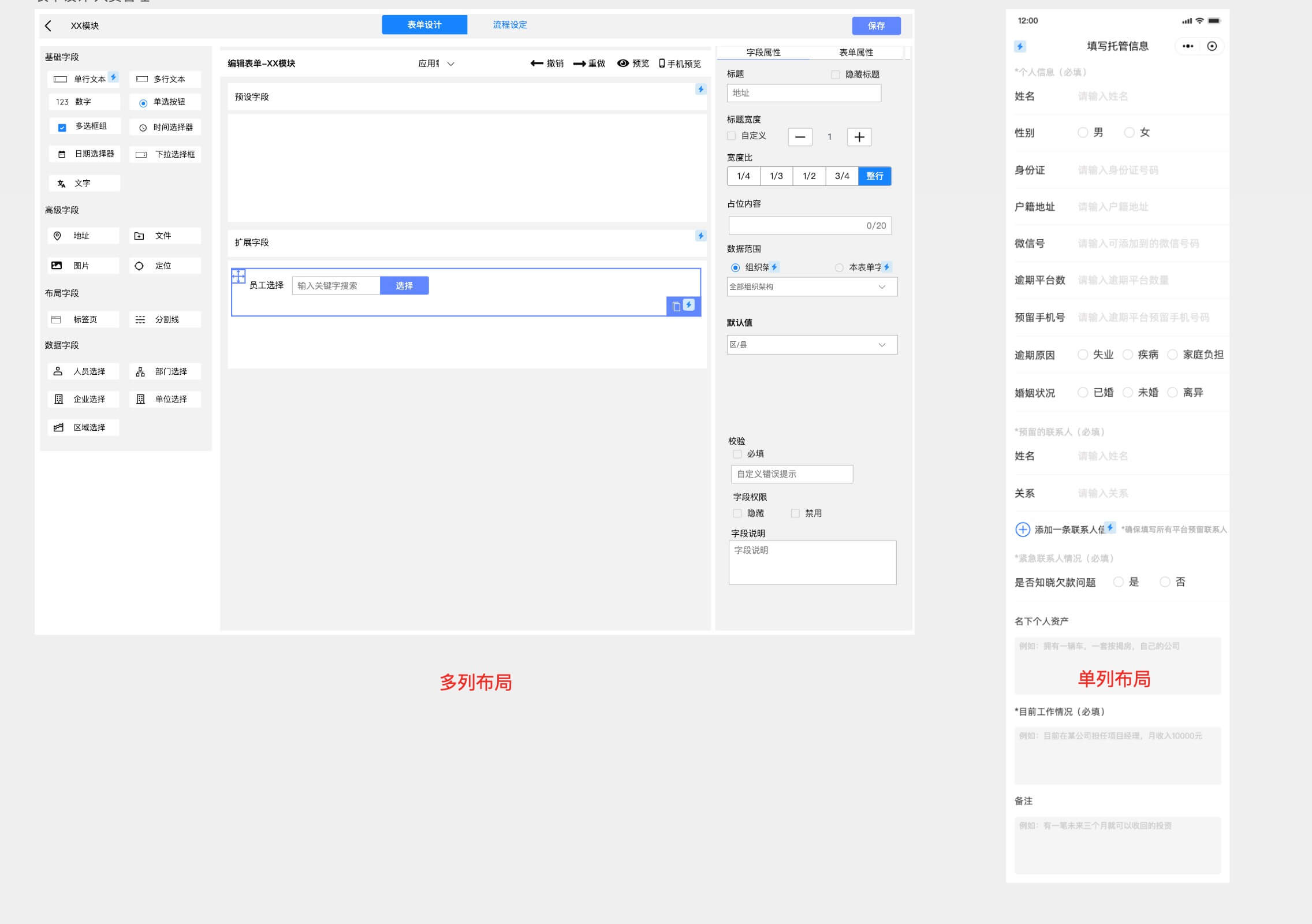Screen dimensions: 1312x924
Task: Insert the 定位 field
Action: pyautogui.click(x=165, y=266)
